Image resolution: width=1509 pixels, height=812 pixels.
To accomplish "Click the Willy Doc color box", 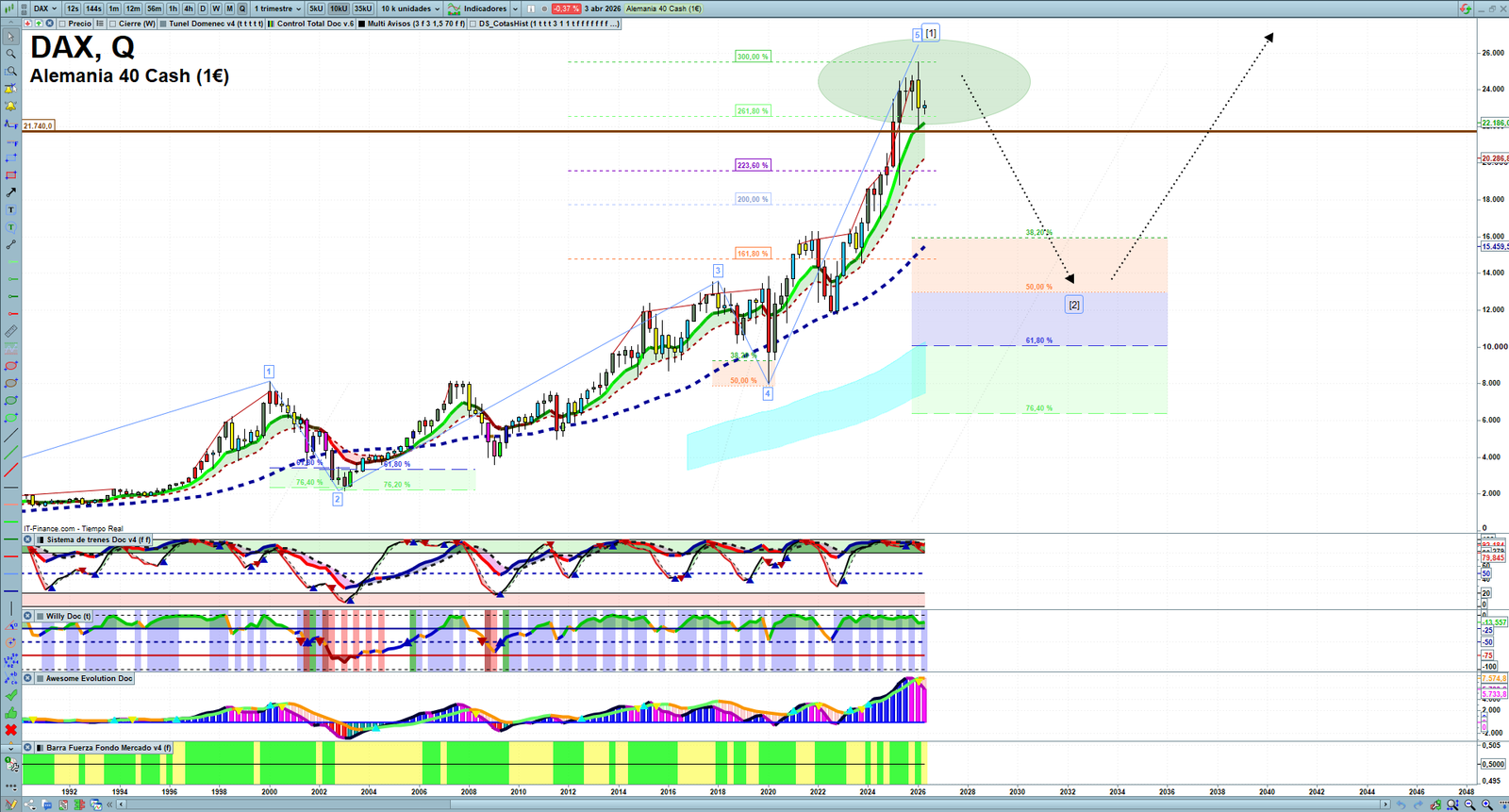I will click(40, 616).
